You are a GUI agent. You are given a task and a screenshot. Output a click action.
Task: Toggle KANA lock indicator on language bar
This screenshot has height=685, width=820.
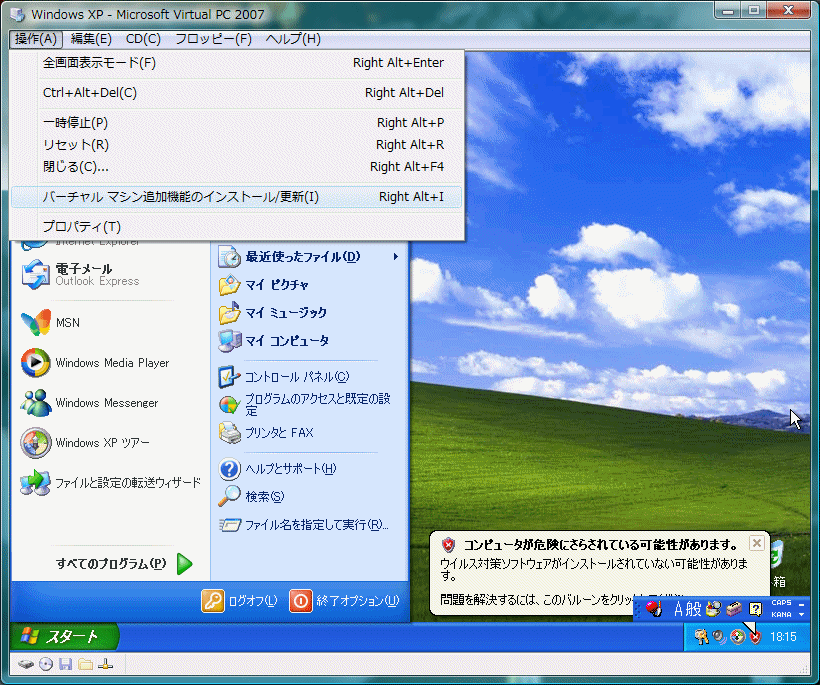click(x=781, y=614)
